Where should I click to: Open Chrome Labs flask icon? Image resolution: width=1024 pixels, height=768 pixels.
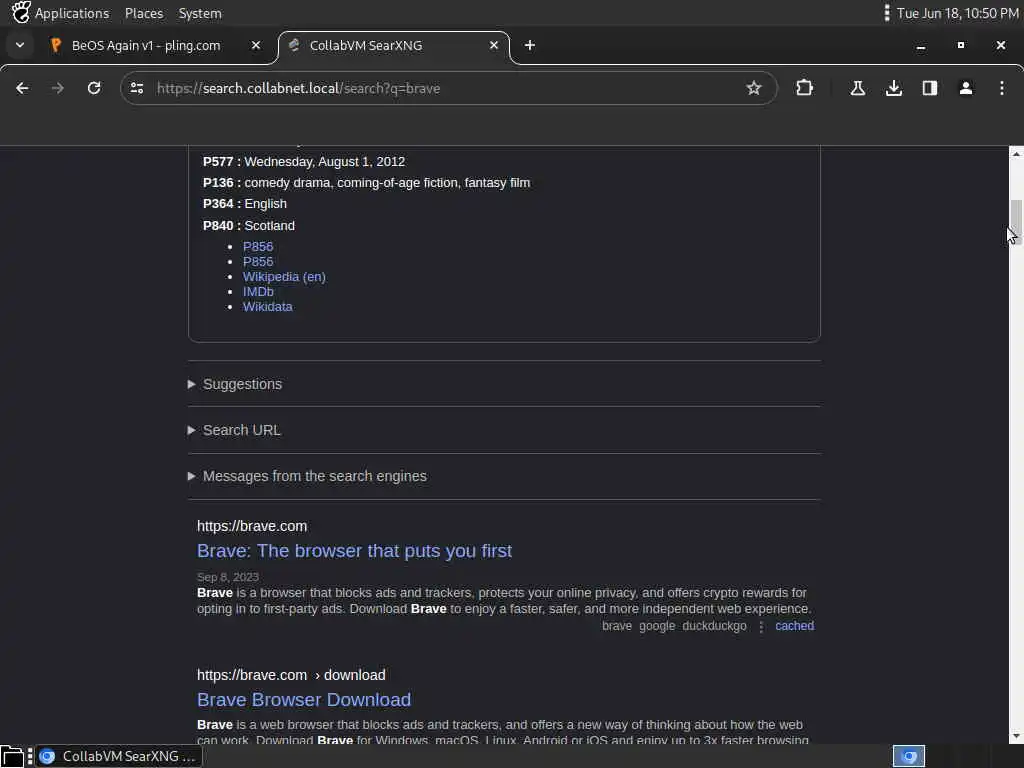(857, 88)
